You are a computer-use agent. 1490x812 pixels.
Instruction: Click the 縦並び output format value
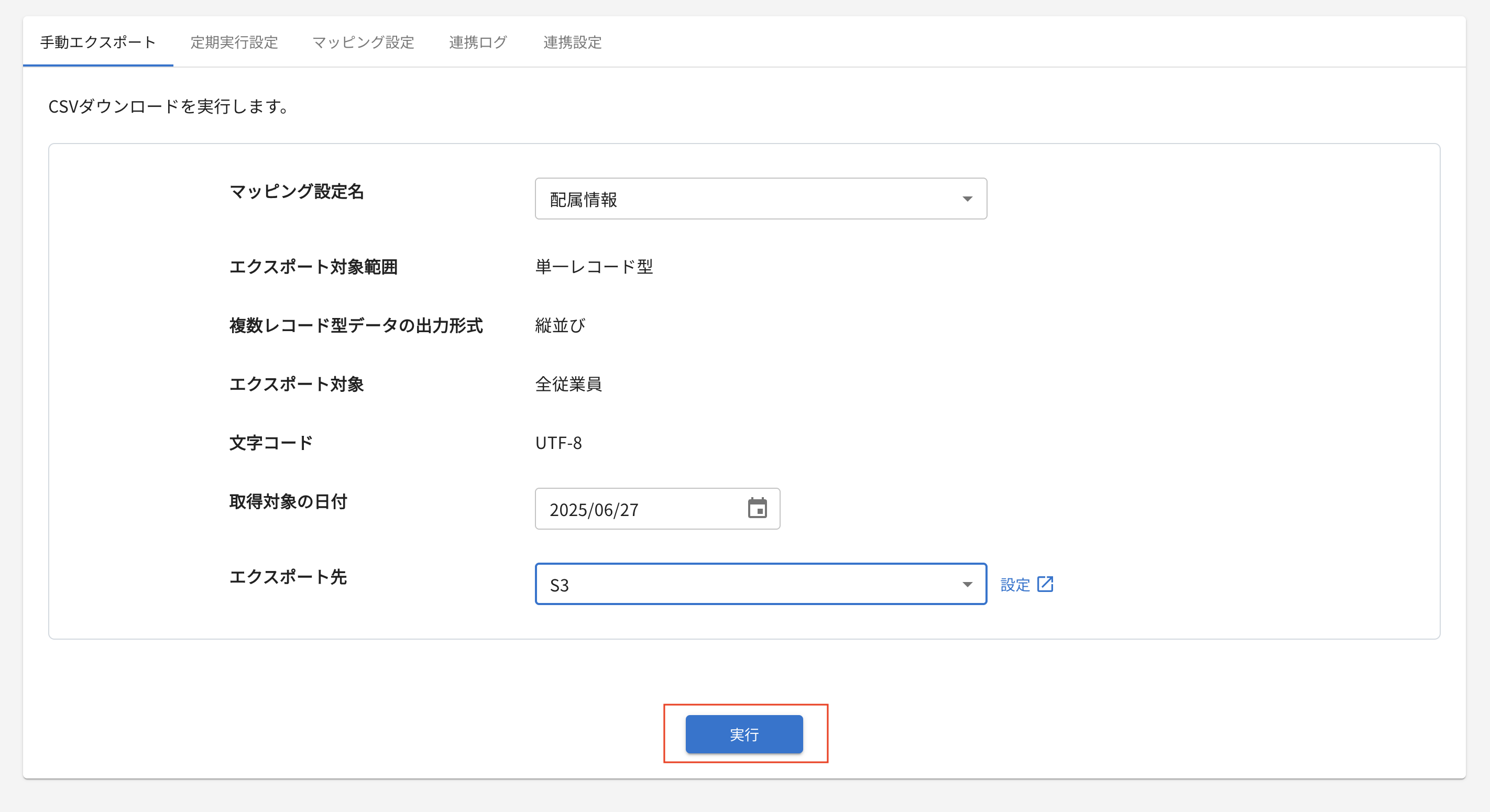pyautogui.click(x=560, y=326)
